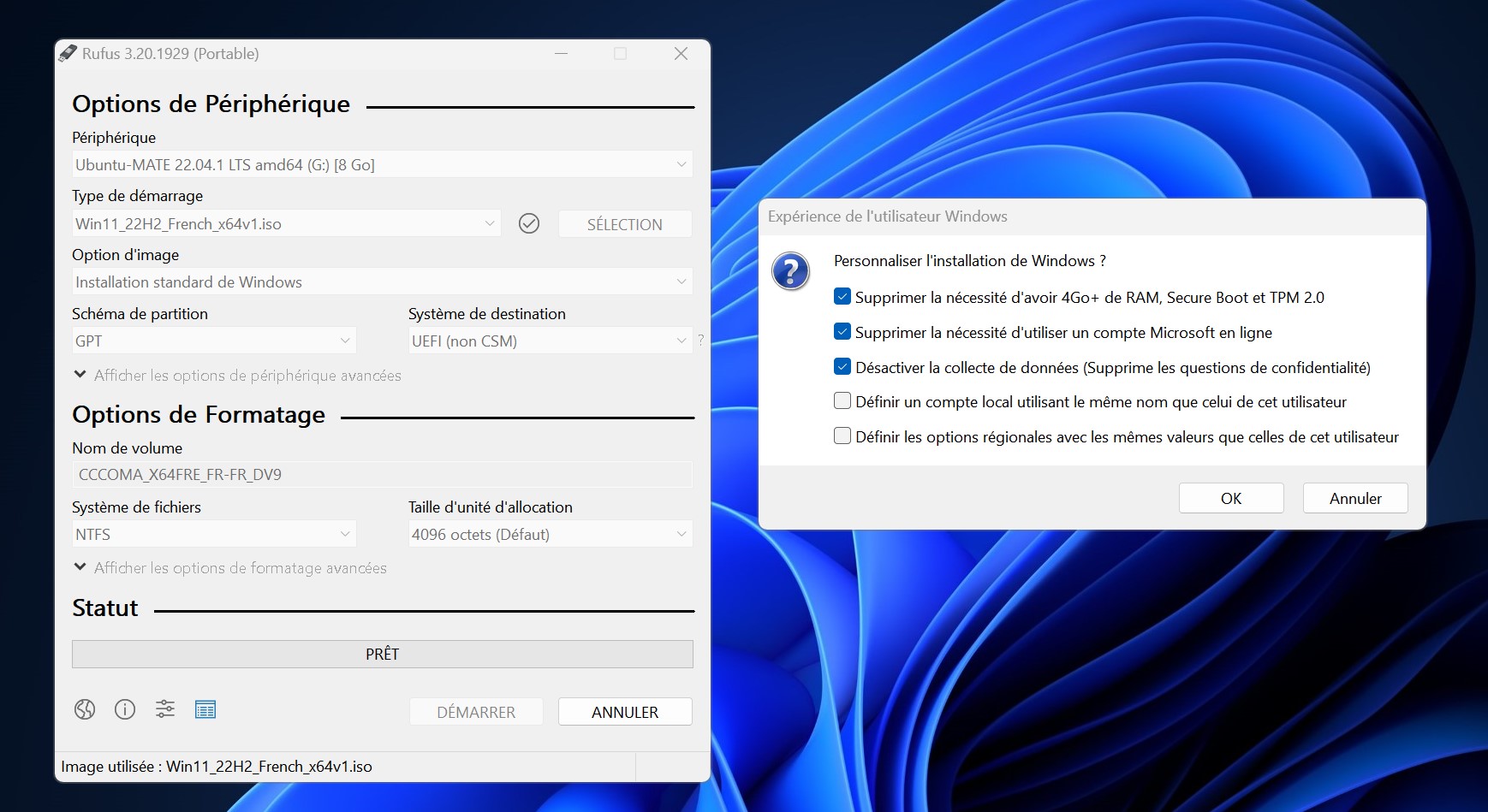Image resolution: width=1488 pixels, height=812 pixels.
Task: Click the Statut heading
Action: pos(105,608)
